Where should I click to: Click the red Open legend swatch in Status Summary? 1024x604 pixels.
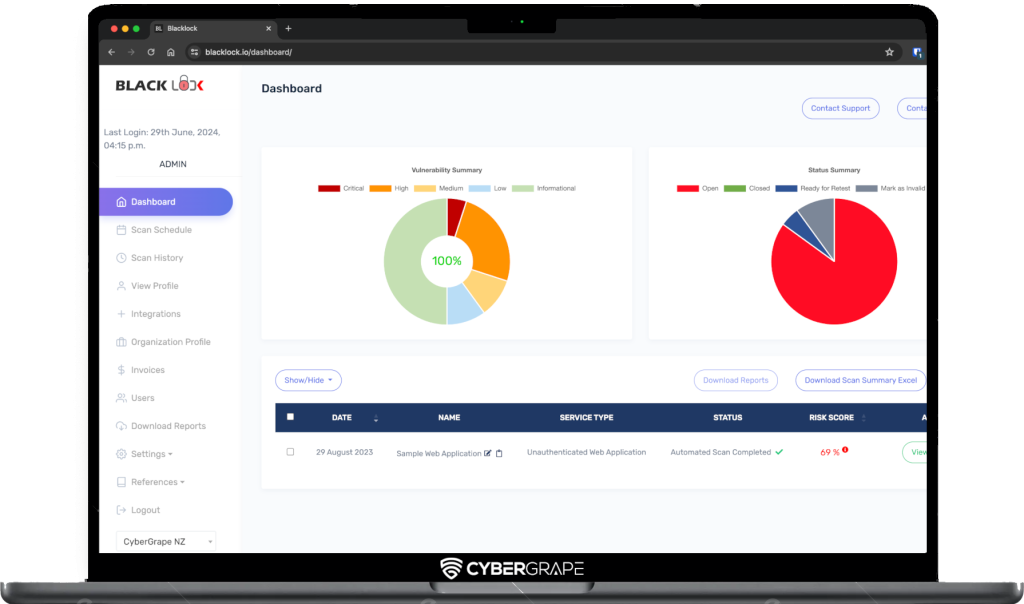(x=687, y=188)
